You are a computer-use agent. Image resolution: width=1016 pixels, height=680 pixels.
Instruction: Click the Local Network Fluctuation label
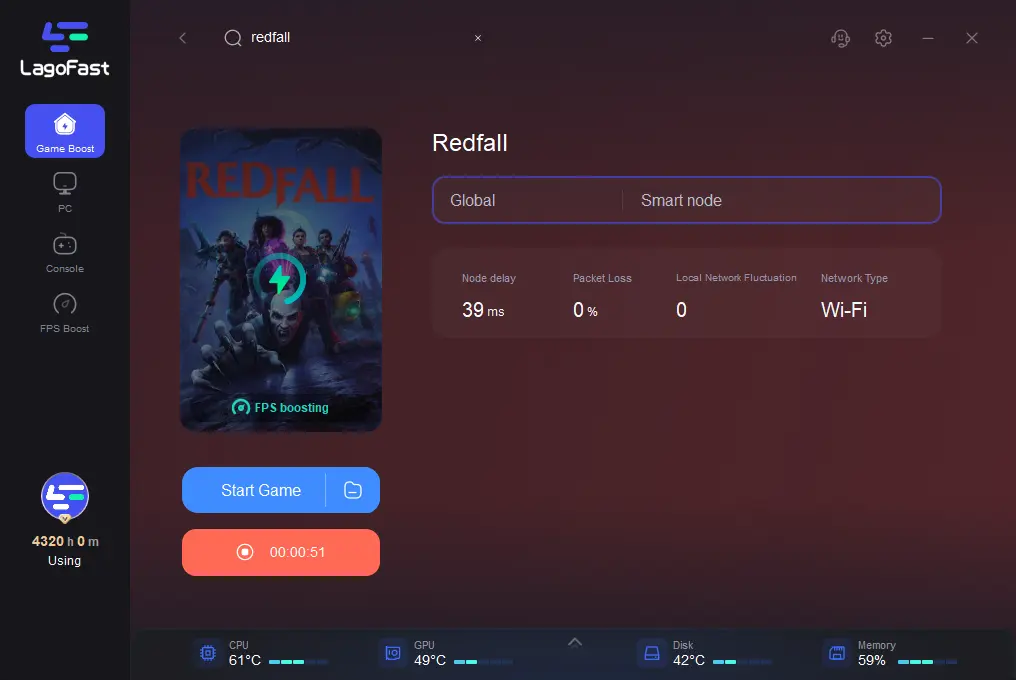[736, 277]
